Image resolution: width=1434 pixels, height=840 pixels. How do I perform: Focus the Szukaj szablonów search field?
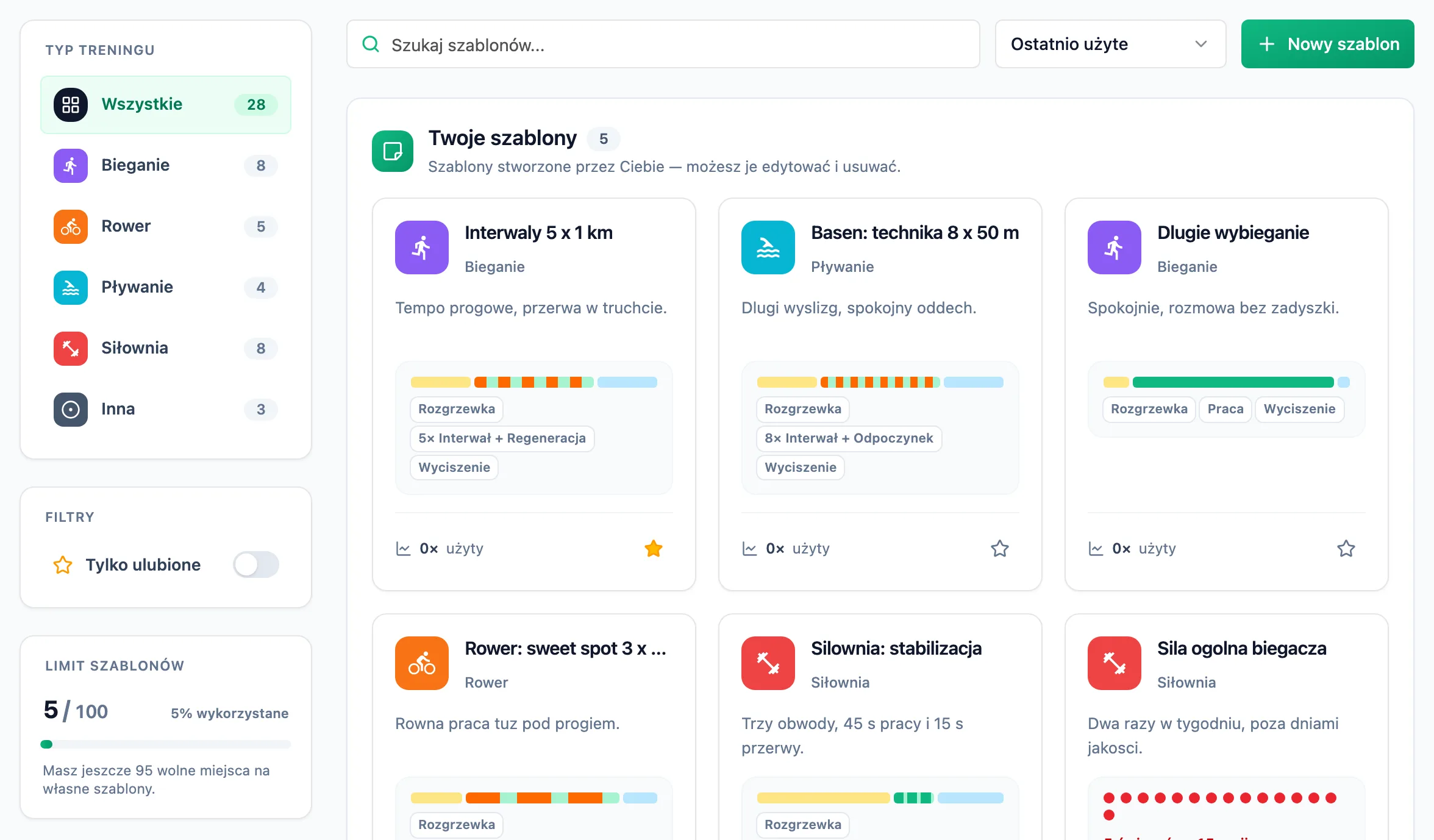[x=663, y=44]
